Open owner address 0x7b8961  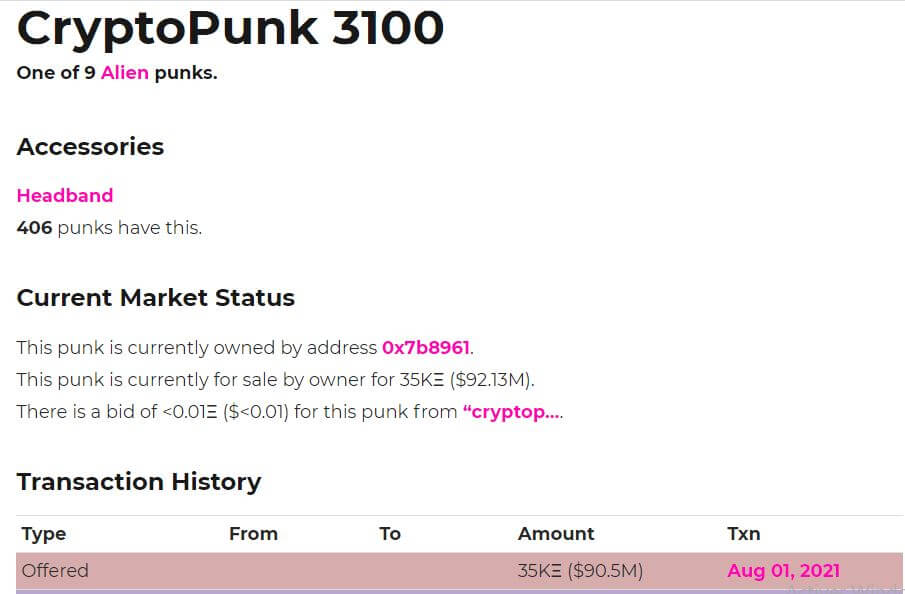(x=424, y=347)
